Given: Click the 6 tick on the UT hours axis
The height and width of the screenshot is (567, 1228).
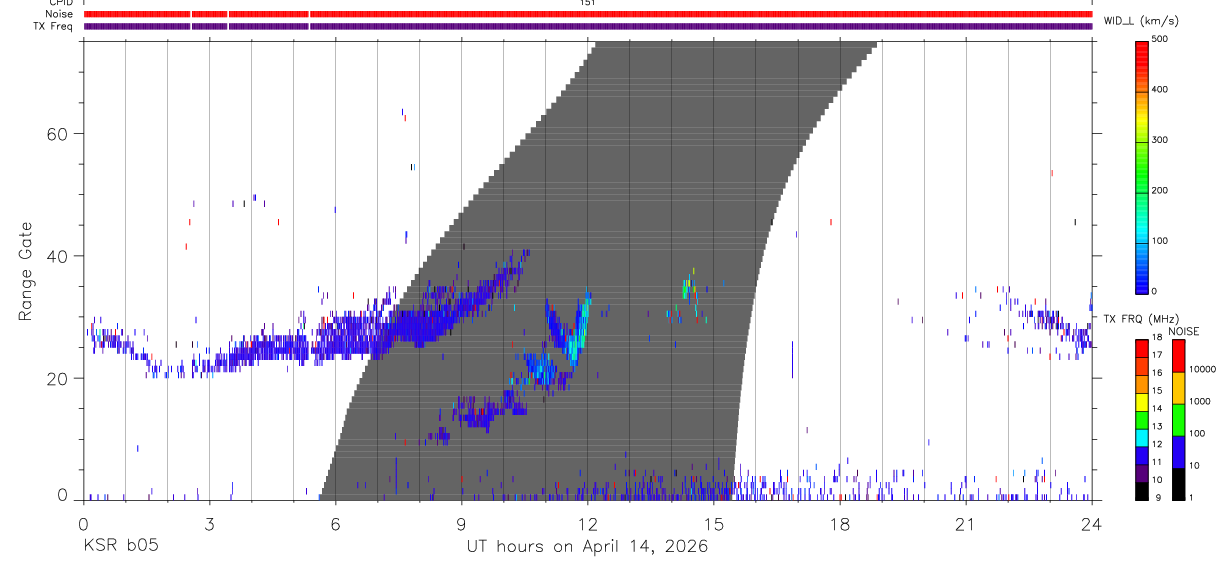Looking at the screenshot, I should click(x=335, y=524).
